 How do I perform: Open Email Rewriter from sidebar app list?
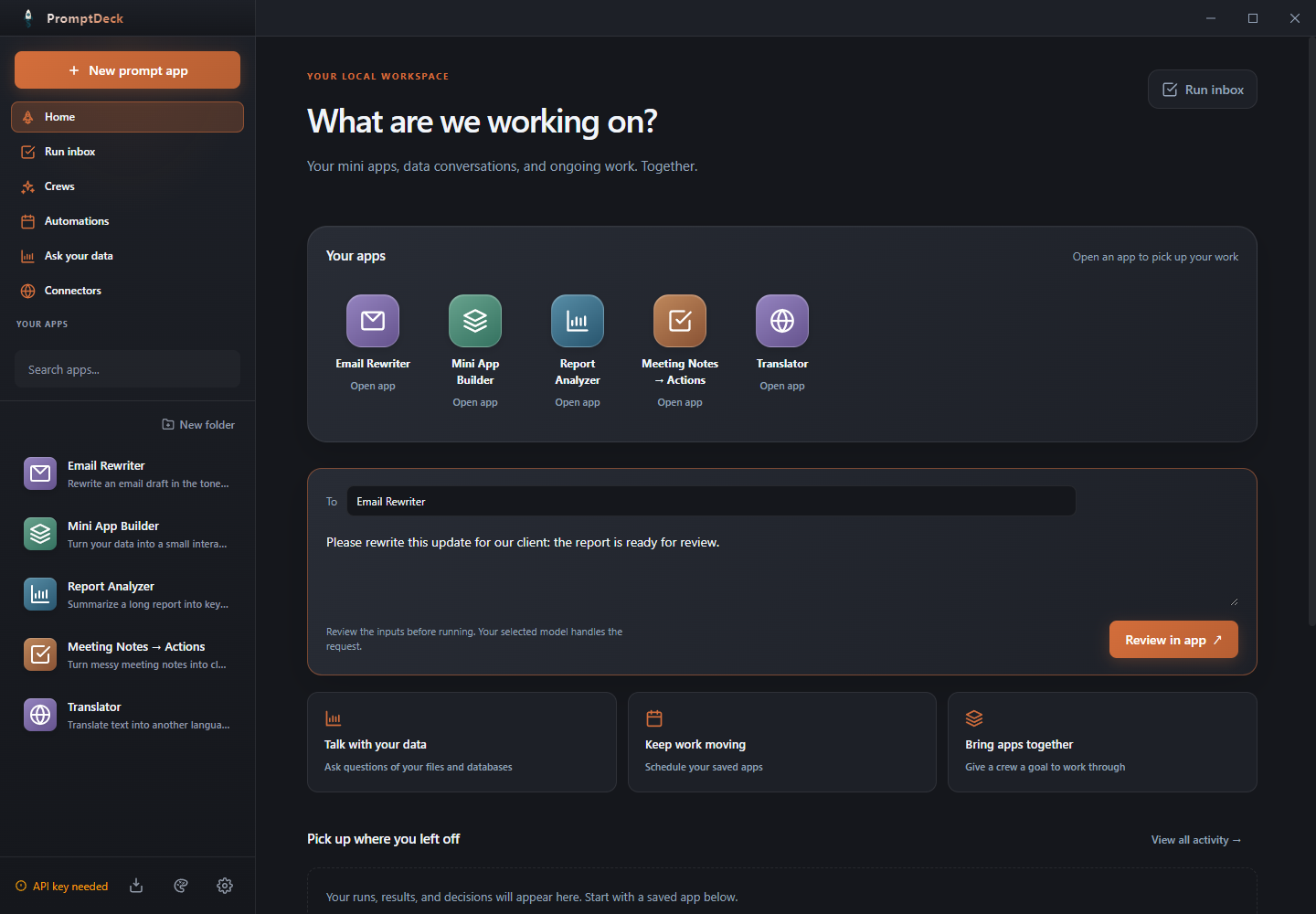pos(127,474)
